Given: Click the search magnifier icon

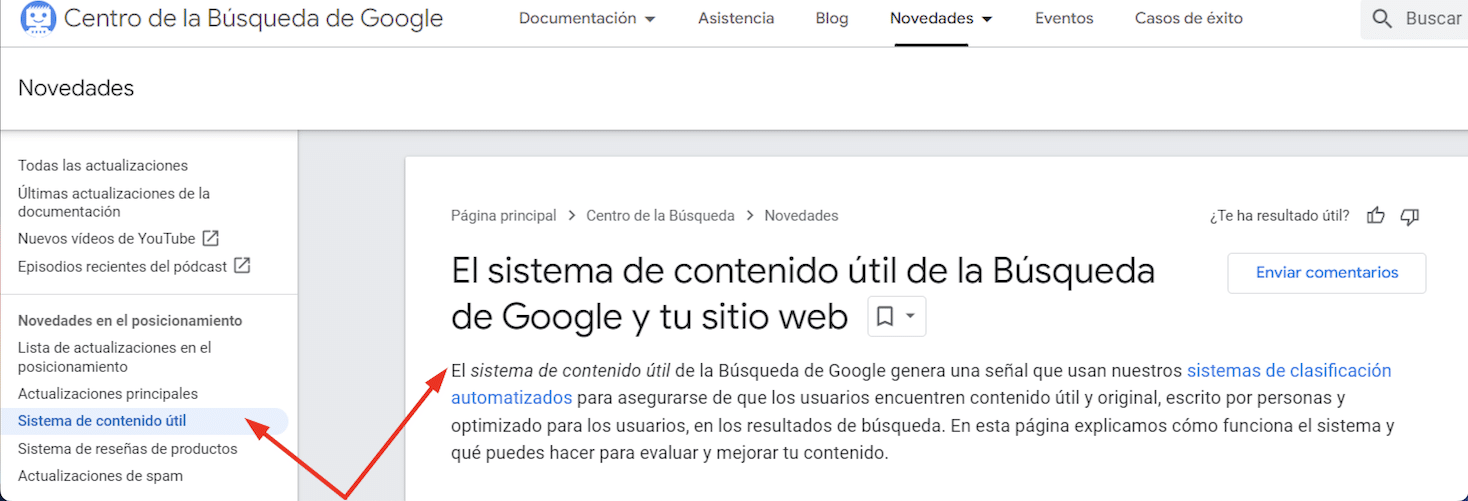Looking at the screenshot, I should click(1382, 19).
